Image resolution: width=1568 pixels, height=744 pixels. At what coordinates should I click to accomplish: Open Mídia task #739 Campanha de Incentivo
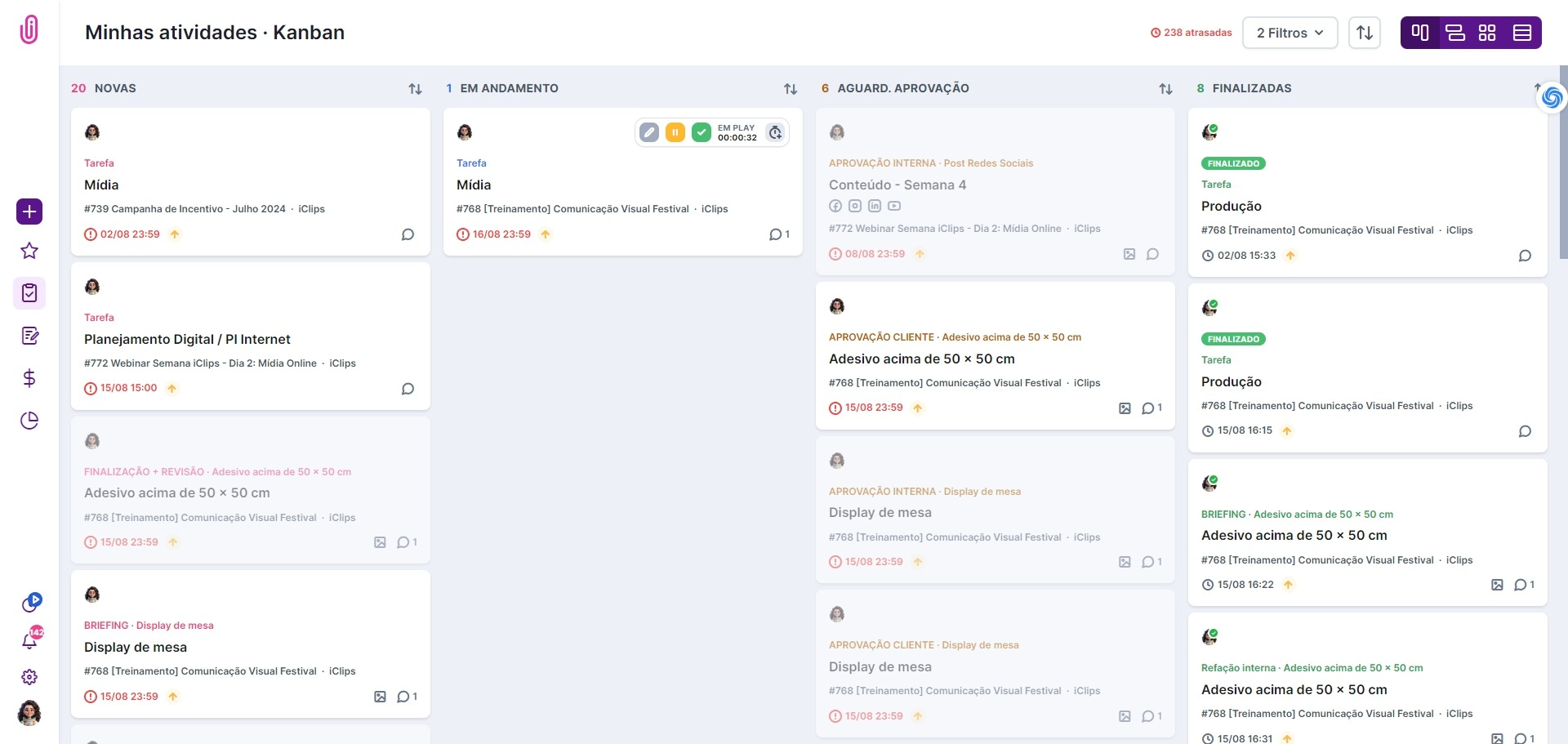(251, 182)
